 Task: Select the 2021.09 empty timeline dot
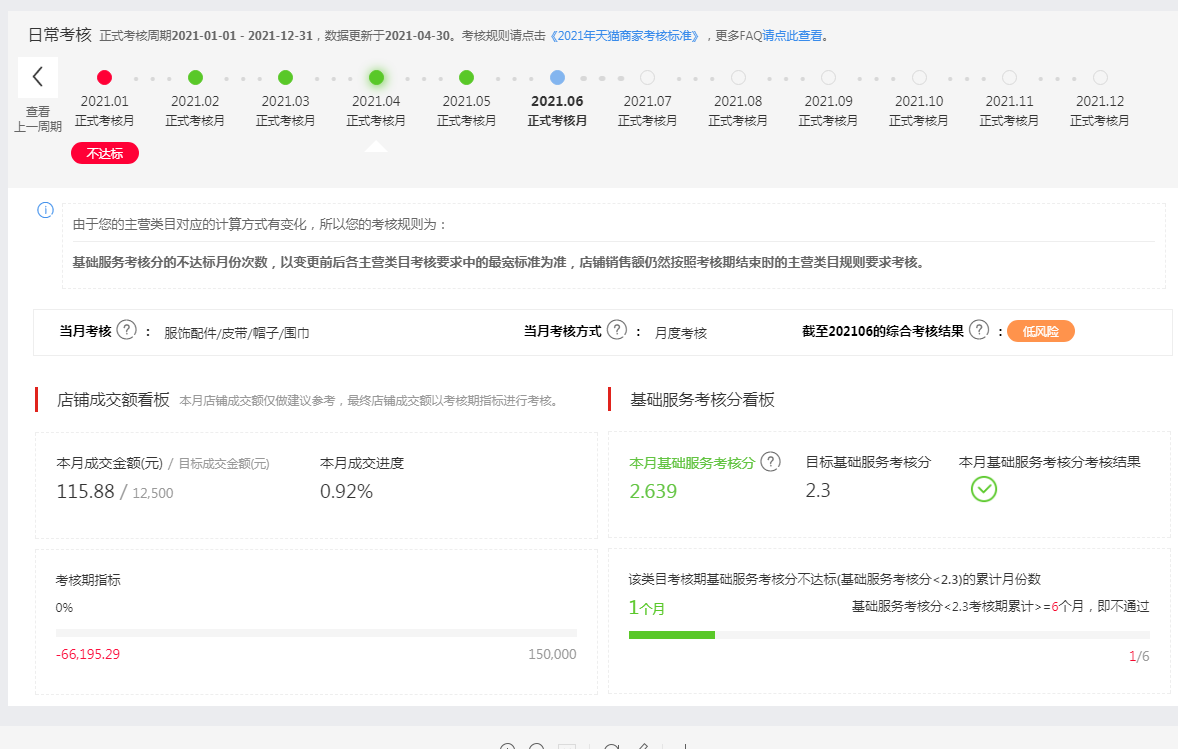[829, 77]
